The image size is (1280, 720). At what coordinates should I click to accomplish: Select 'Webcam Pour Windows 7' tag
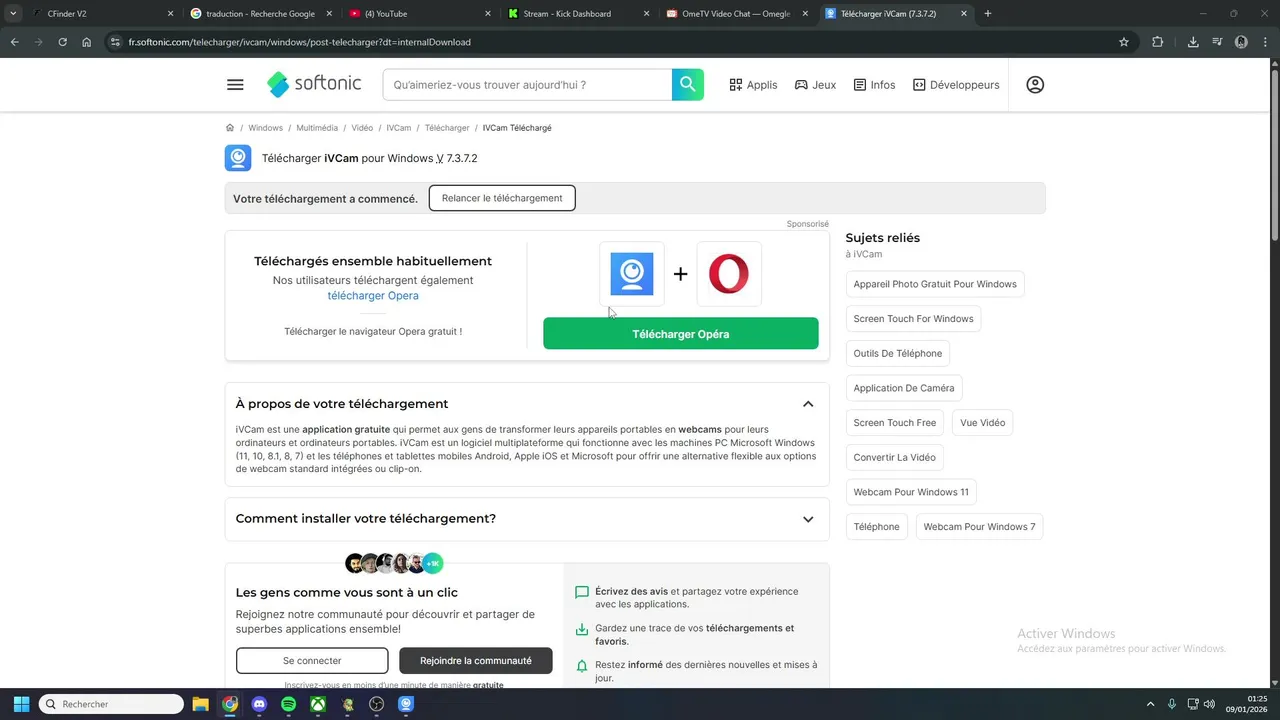click(979, 527)
